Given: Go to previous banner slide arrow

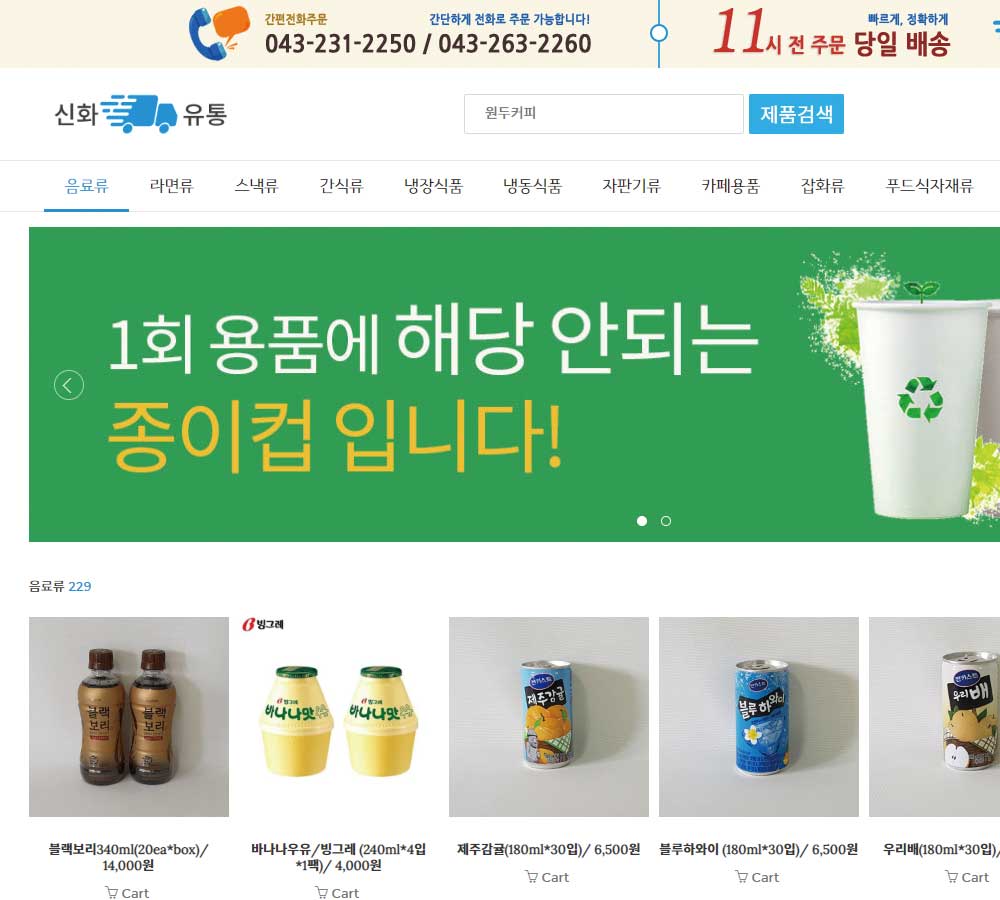Looking at the screenshot, I should coord(69,385).
